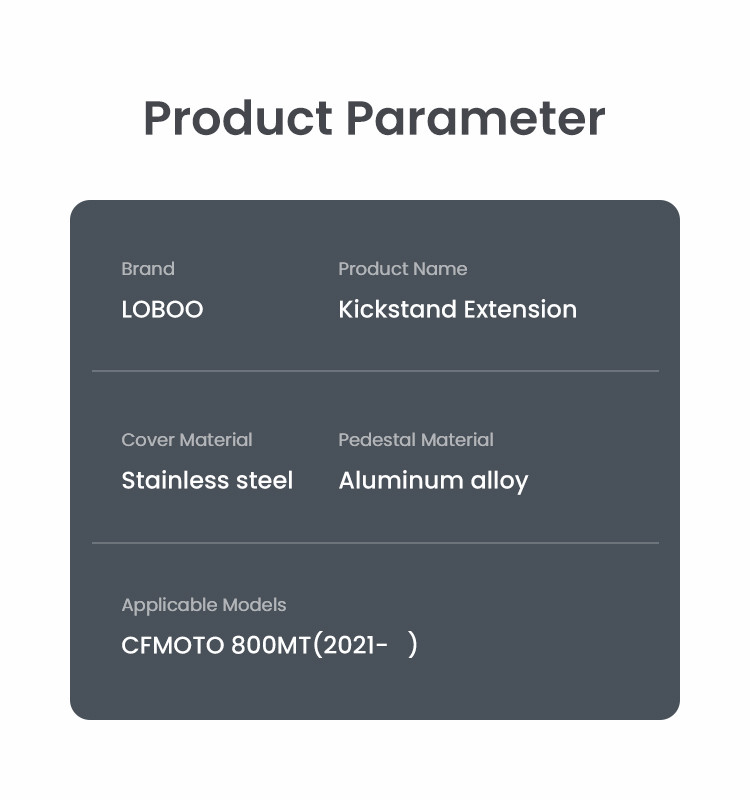The image size is (750, 800).
Task: Click the word "CFMOTO" in the model text
Action: click(x=173, y=646)
